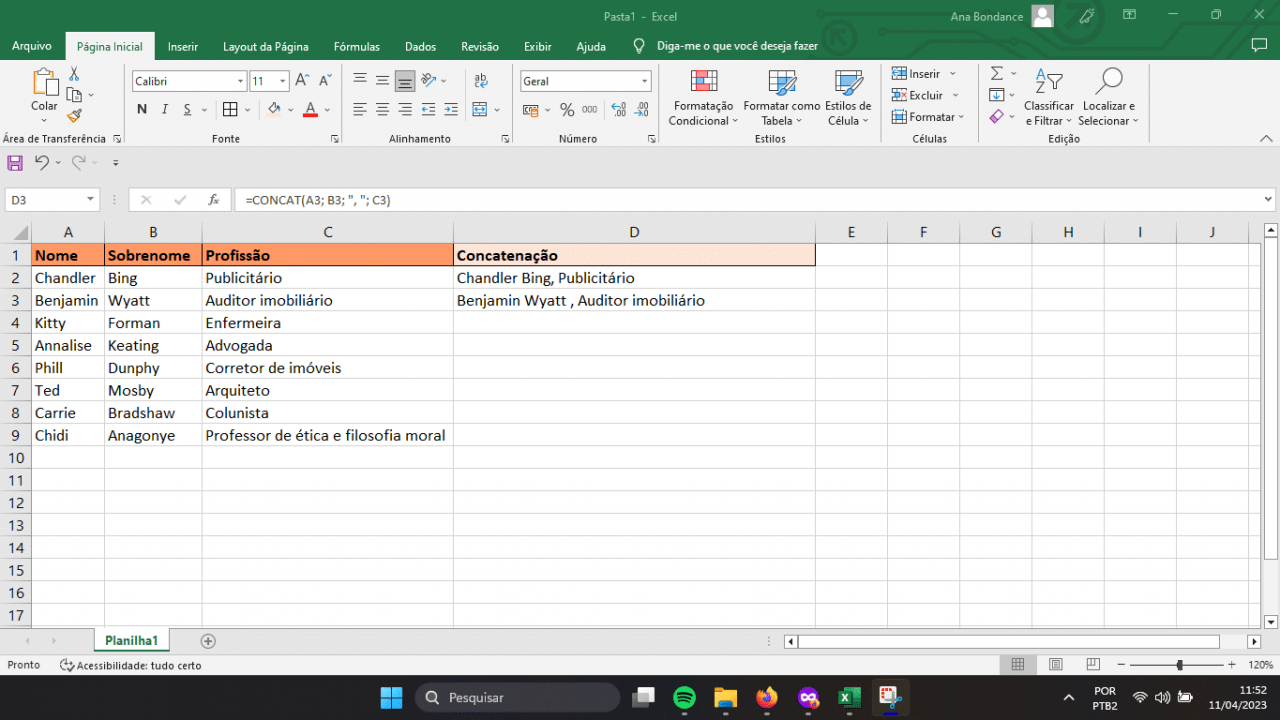Toggle italic formatting

point(163,109)
